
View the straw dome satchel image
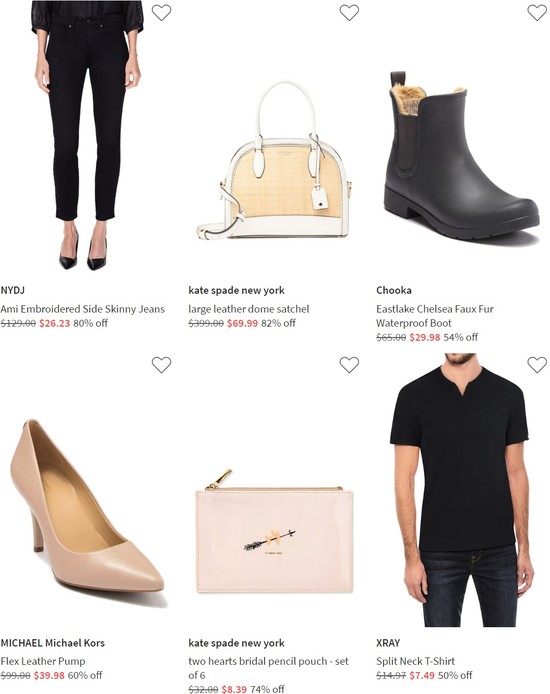(x=275, y=160)
